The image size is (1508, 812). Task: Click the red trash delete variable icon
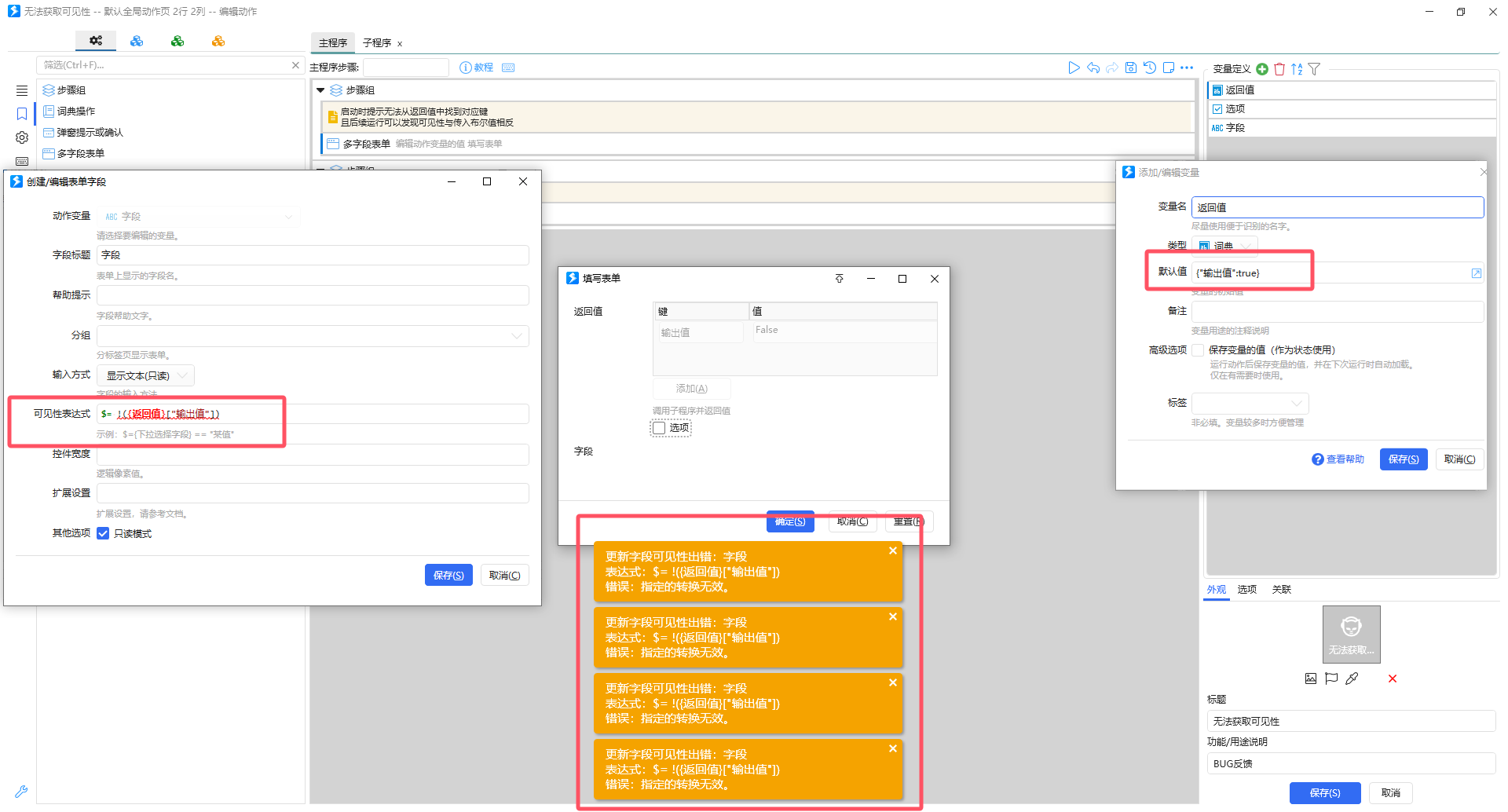tap(1279, 69)
